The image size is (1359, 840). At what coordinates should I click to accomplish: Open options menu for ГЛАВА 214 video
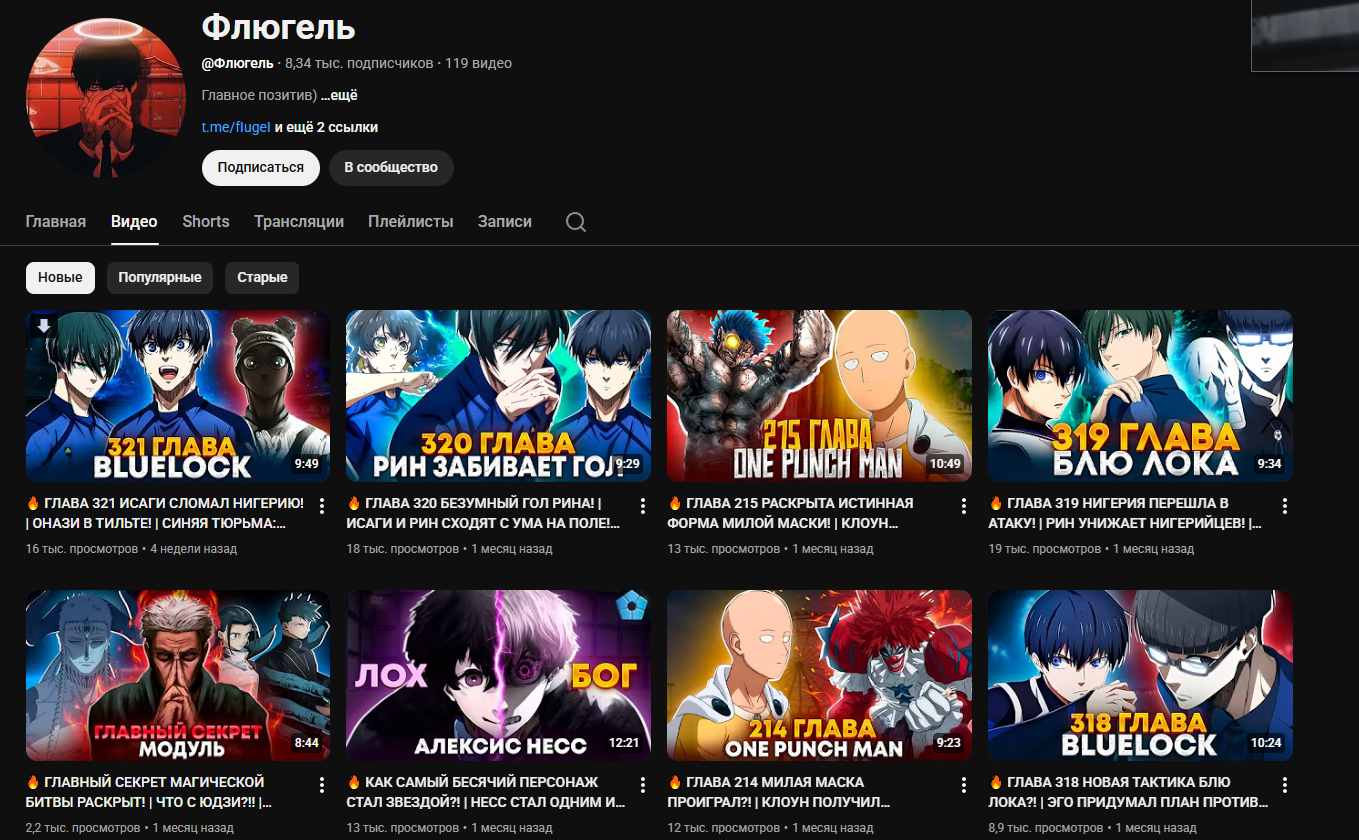pos(964,785)
